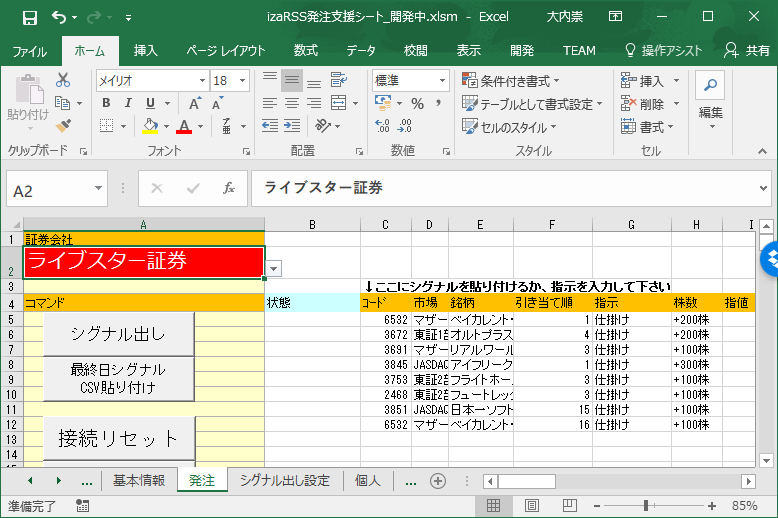Open the 削除 cells dropdown arrow
Viewport: 778px width, 518px height.
[676, 103]
